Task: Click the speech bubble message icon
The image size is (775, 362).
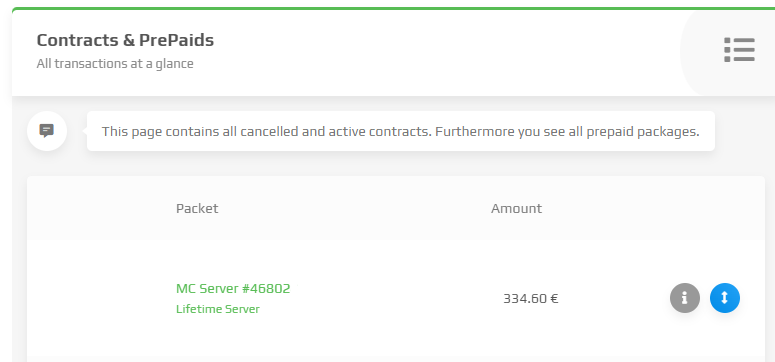Action: click(46, 131)
